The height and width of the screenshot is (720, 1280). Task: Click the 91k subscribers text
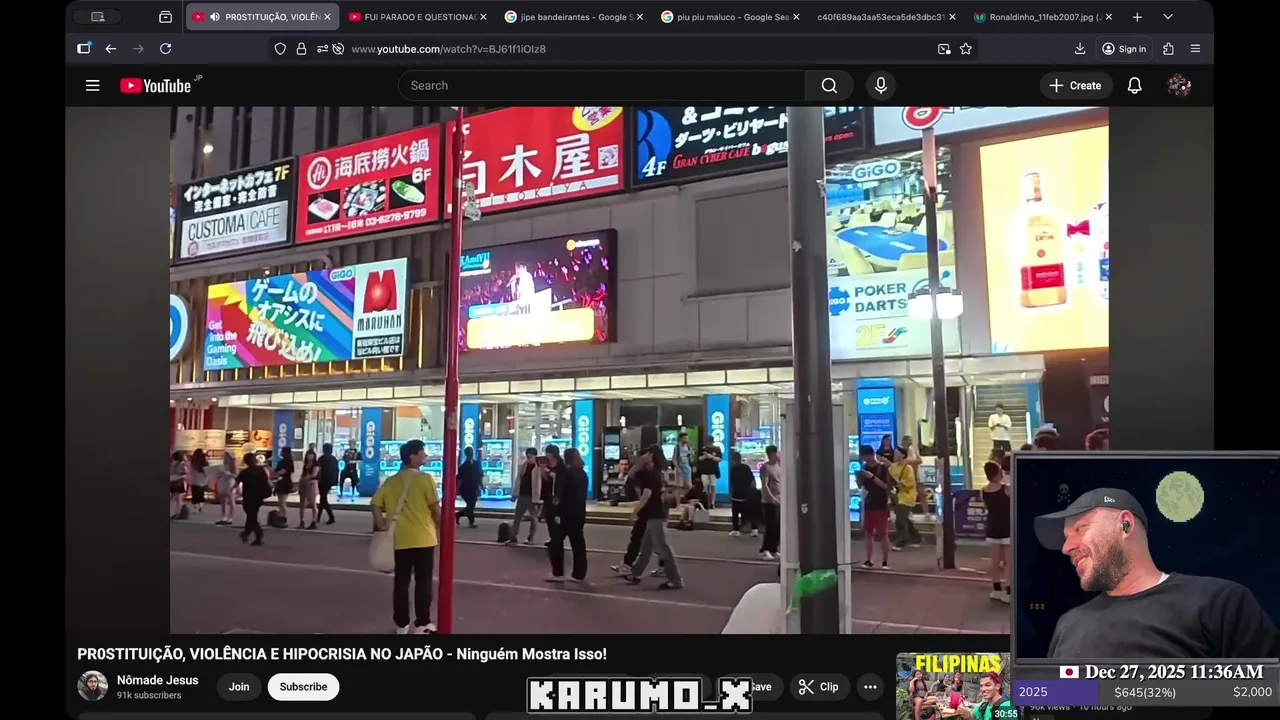pyautogui.click(x=149, y=695)
